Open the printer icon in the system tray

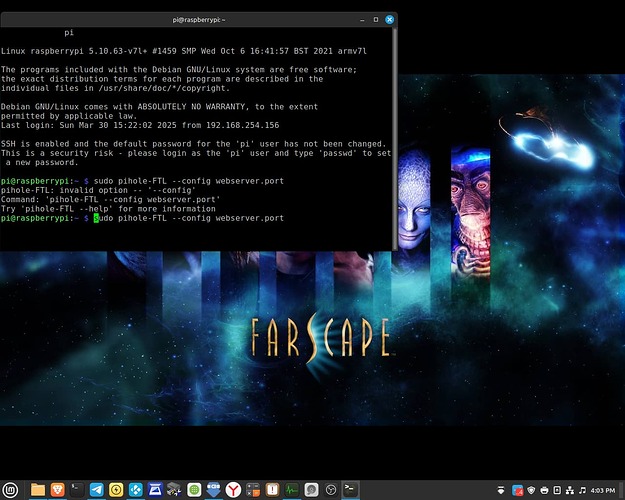click(x=546, y=490)
